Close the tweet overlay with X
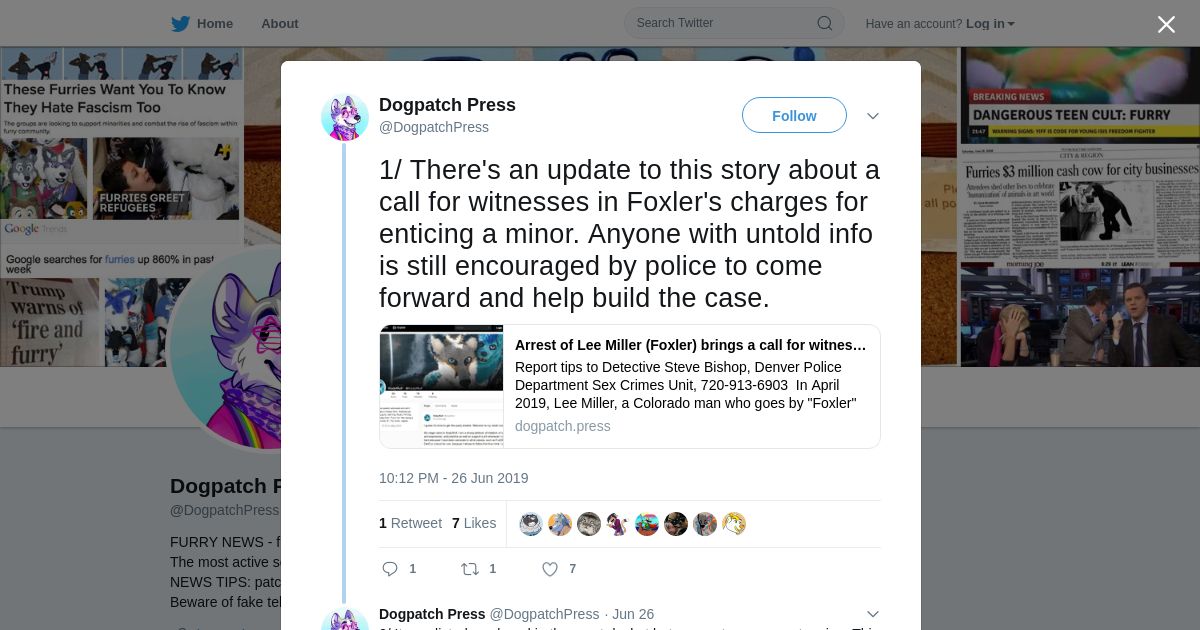This screenshot has height=630, width=1200. [1166, 24]
